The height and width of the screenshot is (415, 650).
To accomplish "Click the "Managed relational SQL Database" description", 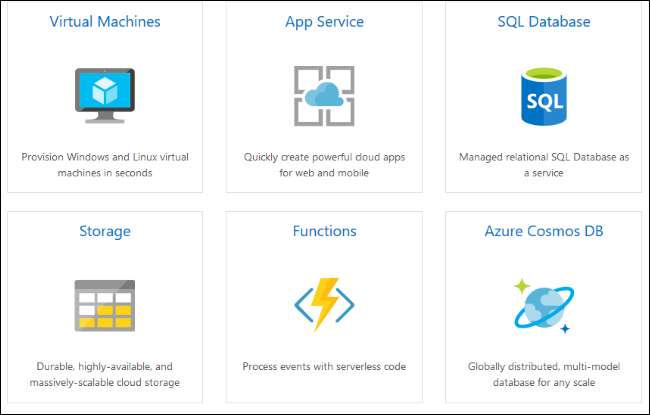I will [544, 165].
